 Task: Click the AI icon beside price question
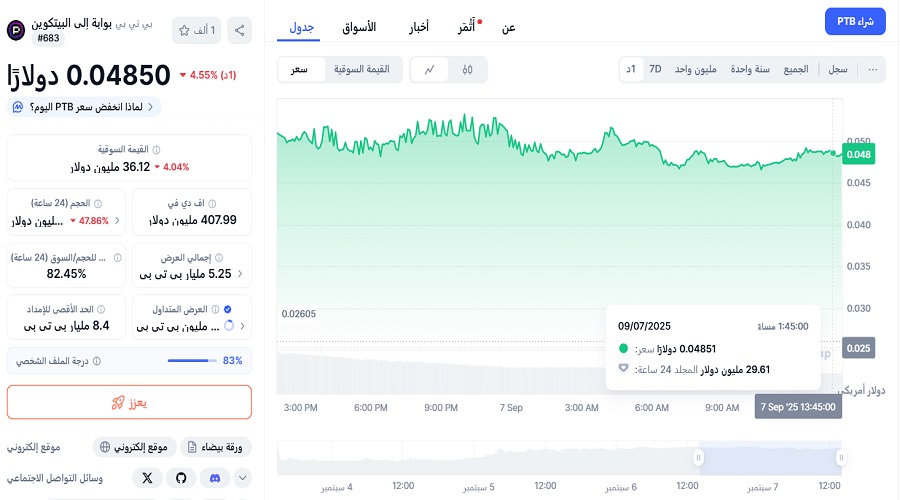pos(18,107)
